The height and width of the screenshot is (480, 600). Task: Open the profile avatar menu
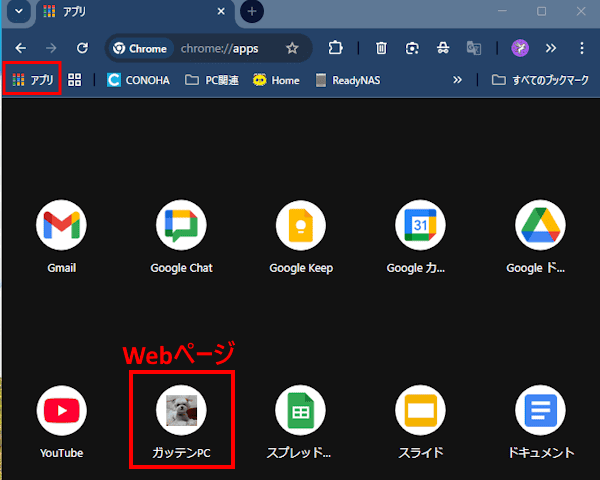pos(520,48)
